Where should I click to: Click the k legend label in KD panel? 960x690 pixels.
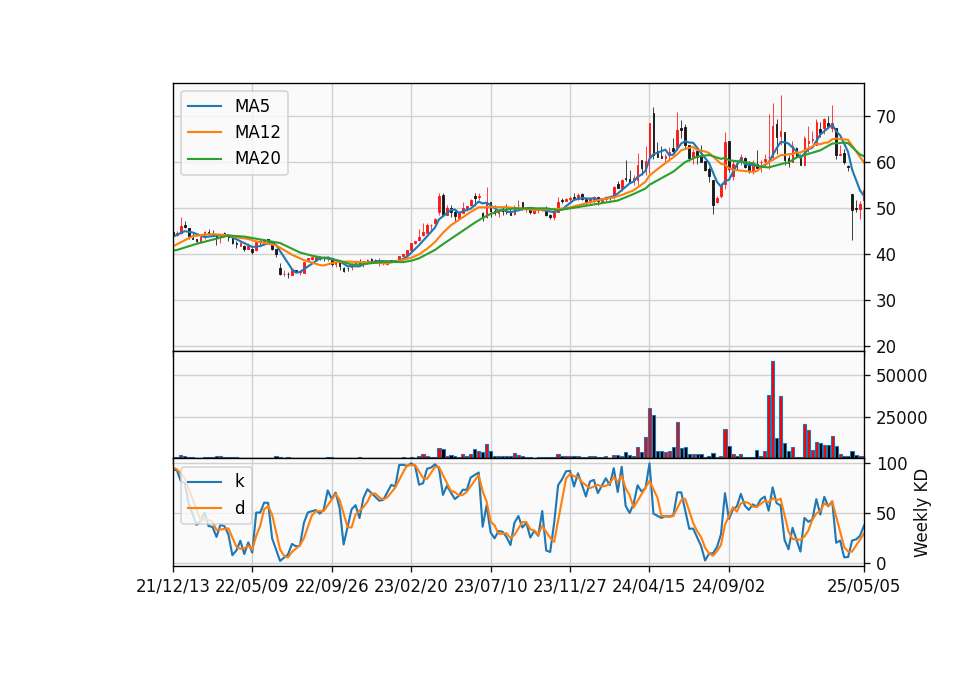coord(239,481)
